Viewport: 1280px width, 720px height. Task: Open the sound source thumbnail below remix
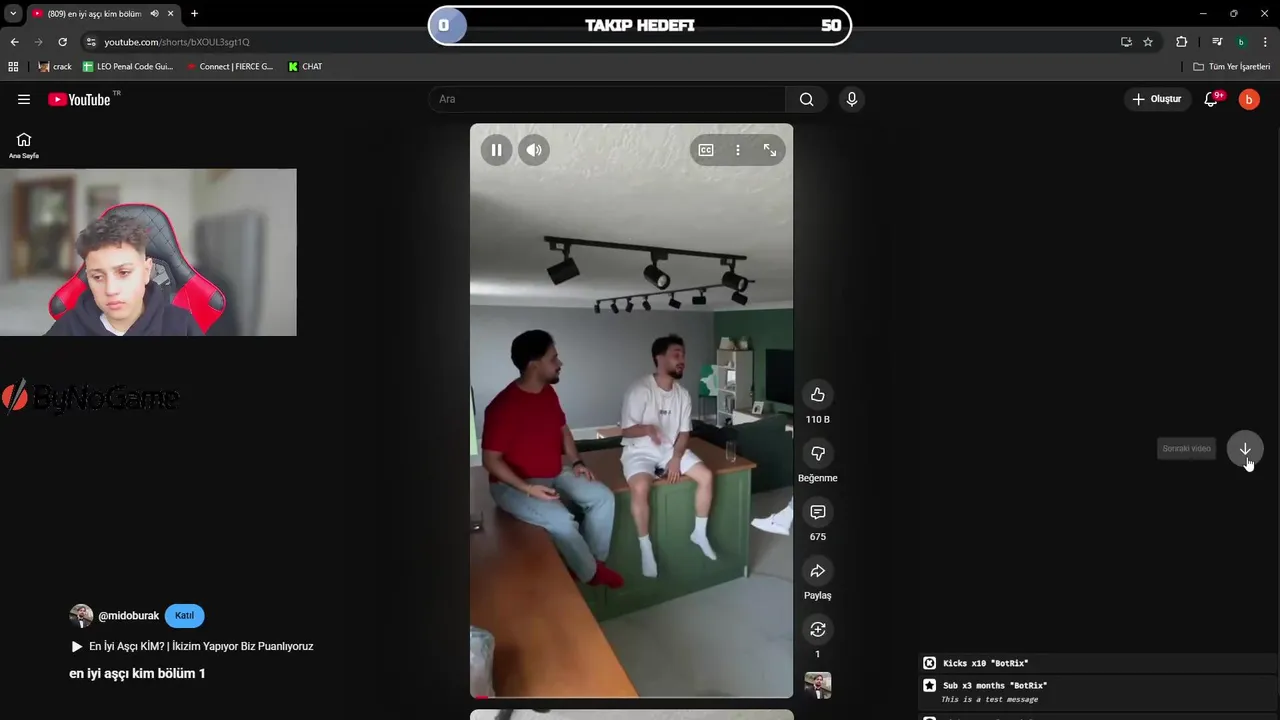click(x=818, y=685)
